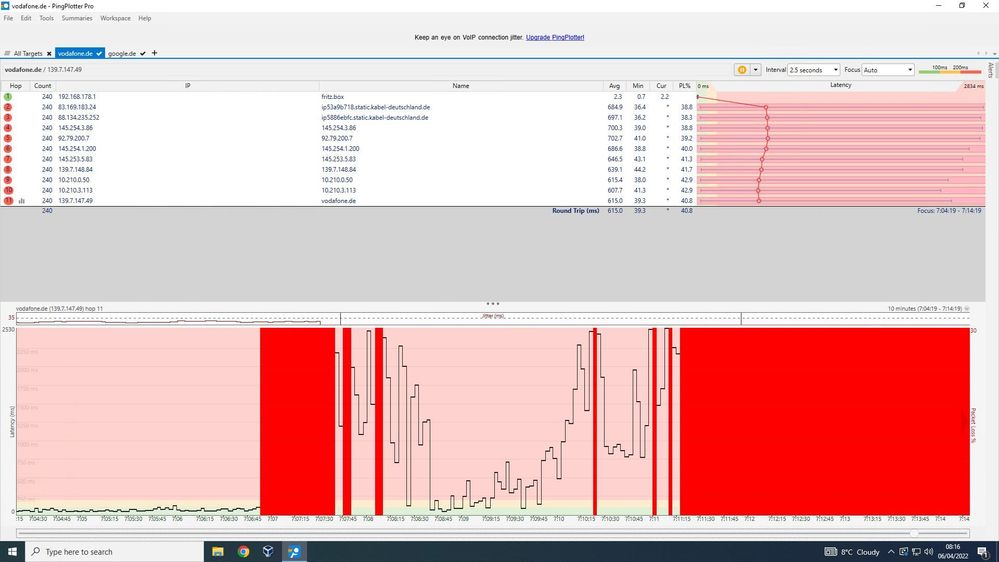The height and width of the screenshot is (562, 999).
Task: Select the red hop 2 circle icon
Action: coord(8,107)
